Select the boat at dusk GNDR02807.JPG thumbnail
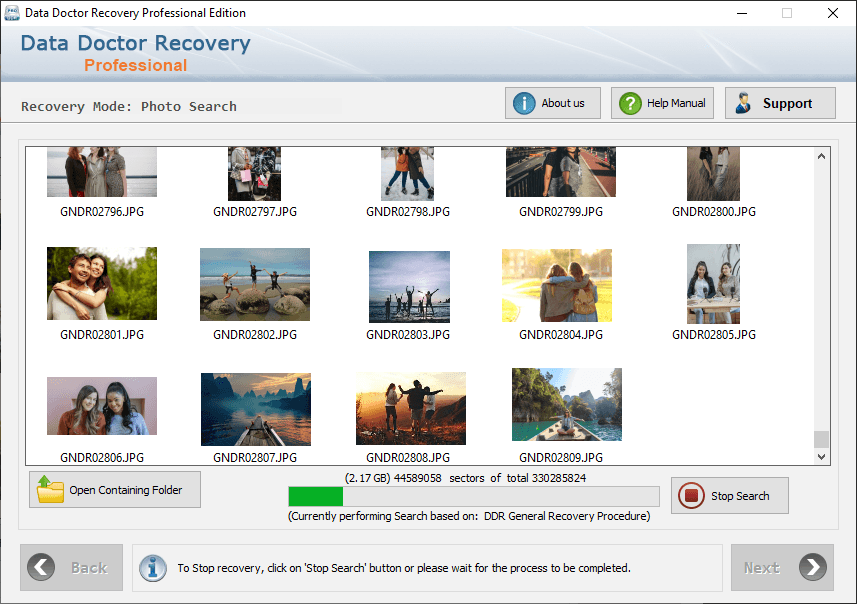 tap(256, 409)
